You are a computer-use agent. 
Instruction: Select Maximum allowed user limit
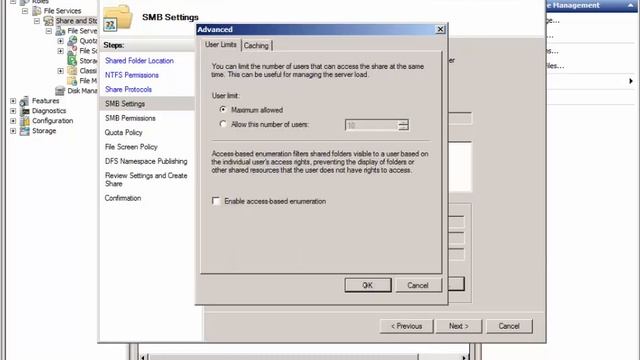pos(223,110)
